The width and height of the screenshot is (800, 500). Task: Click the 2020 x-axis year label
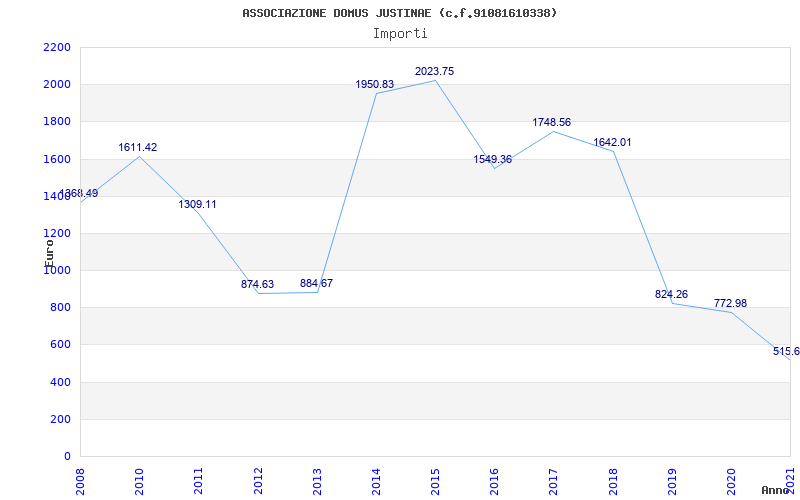click(x=731, y=481)
